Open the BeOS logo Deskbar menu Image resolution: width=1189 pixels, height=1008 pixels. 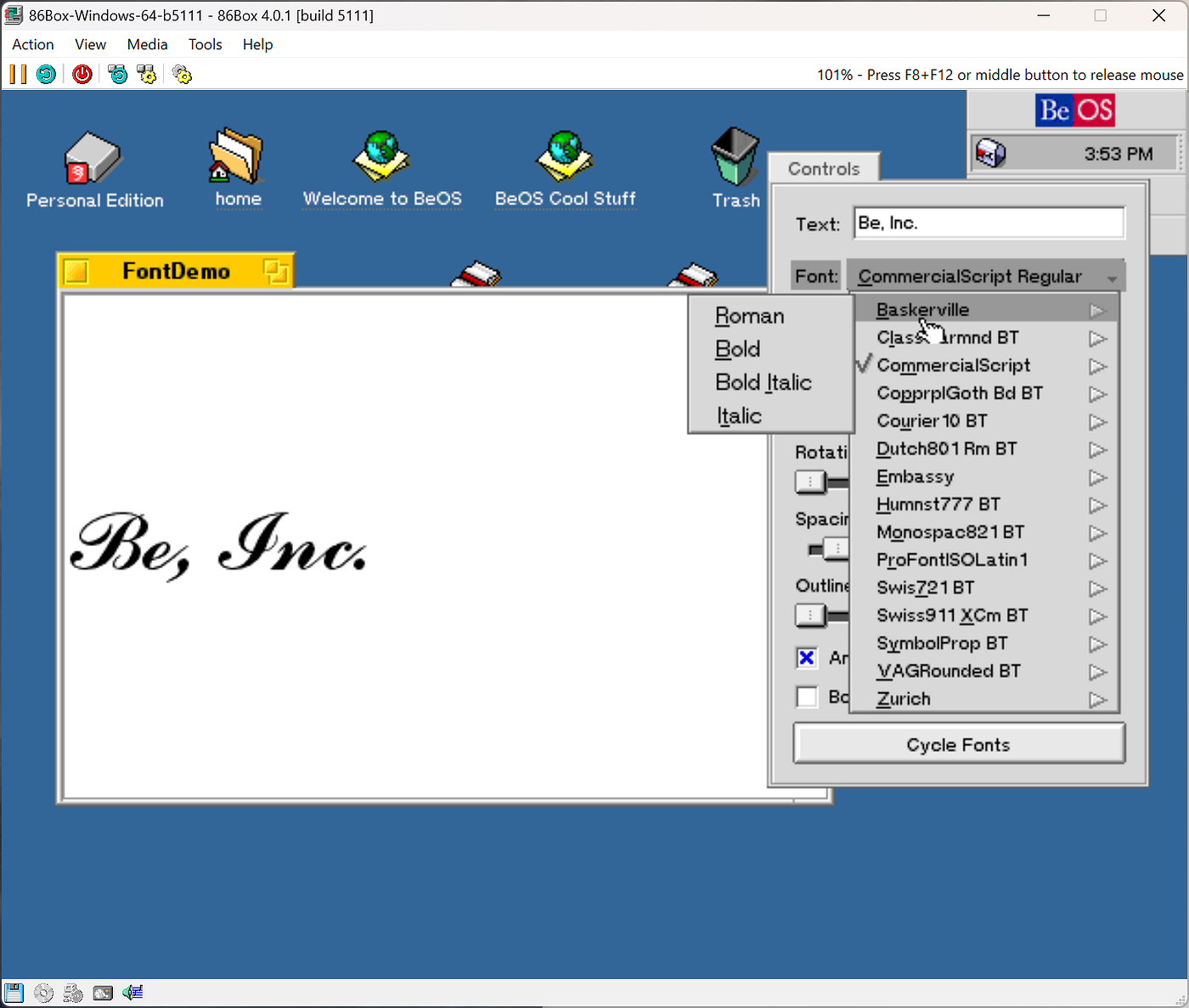click(1074, 110)
